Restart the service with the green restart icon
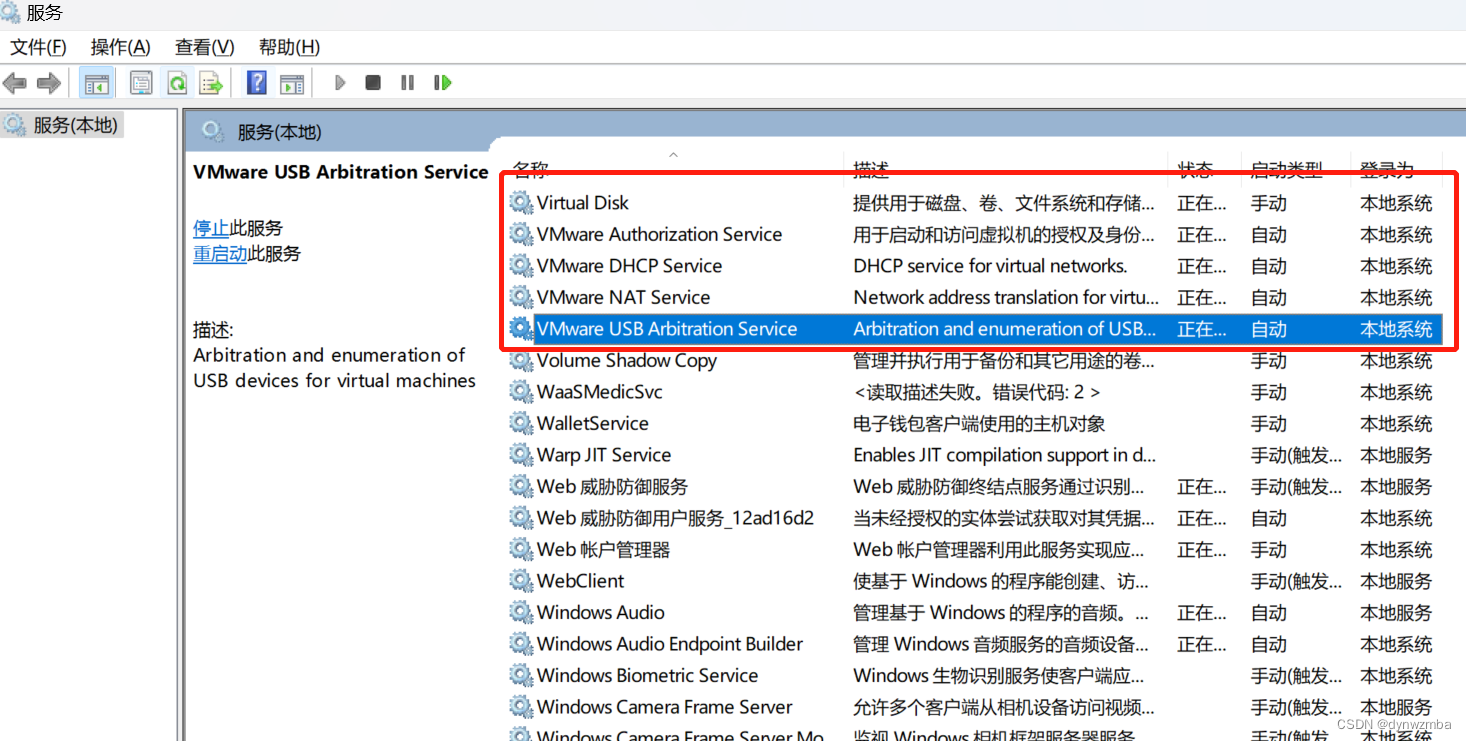The image size is (1466, 741). [x=442, y=83]
